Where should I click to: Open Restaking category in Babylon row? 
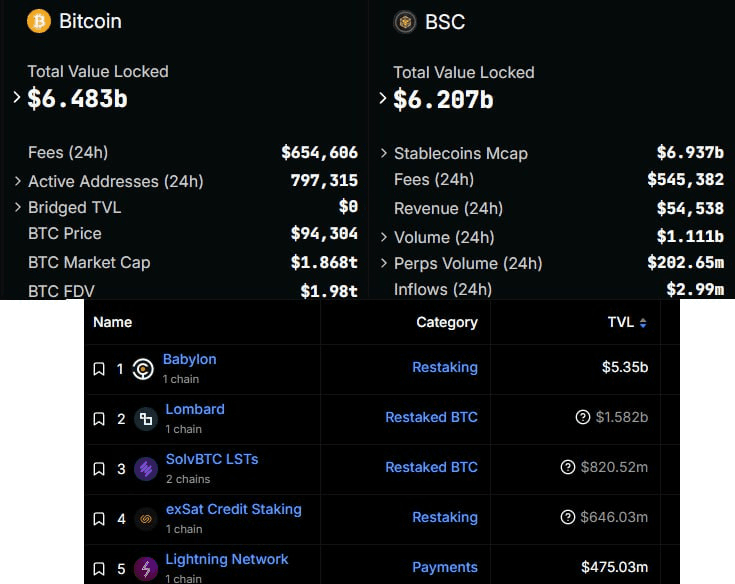(x=445, y=367)
